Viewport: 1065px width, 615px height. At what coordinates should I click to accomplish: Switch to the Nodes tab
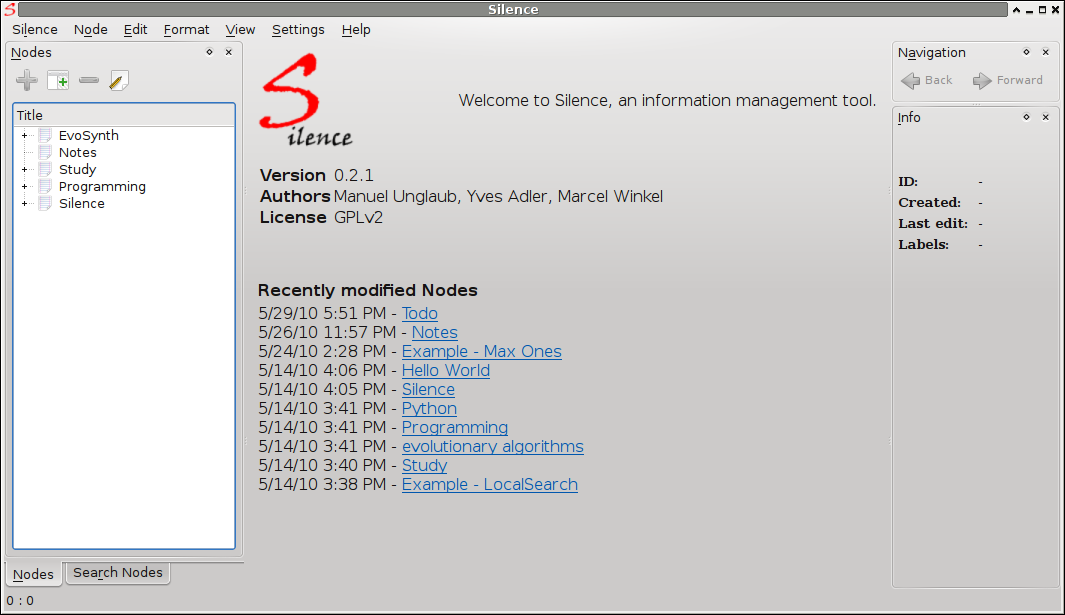coord(33,574)
